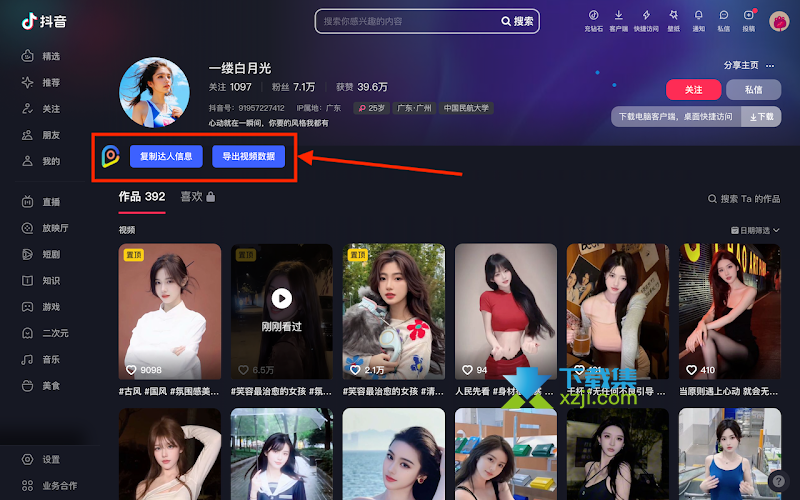Click the 导出视频数据 button
The height and width of the screenshot is (500, 800).
pos(248,157)
